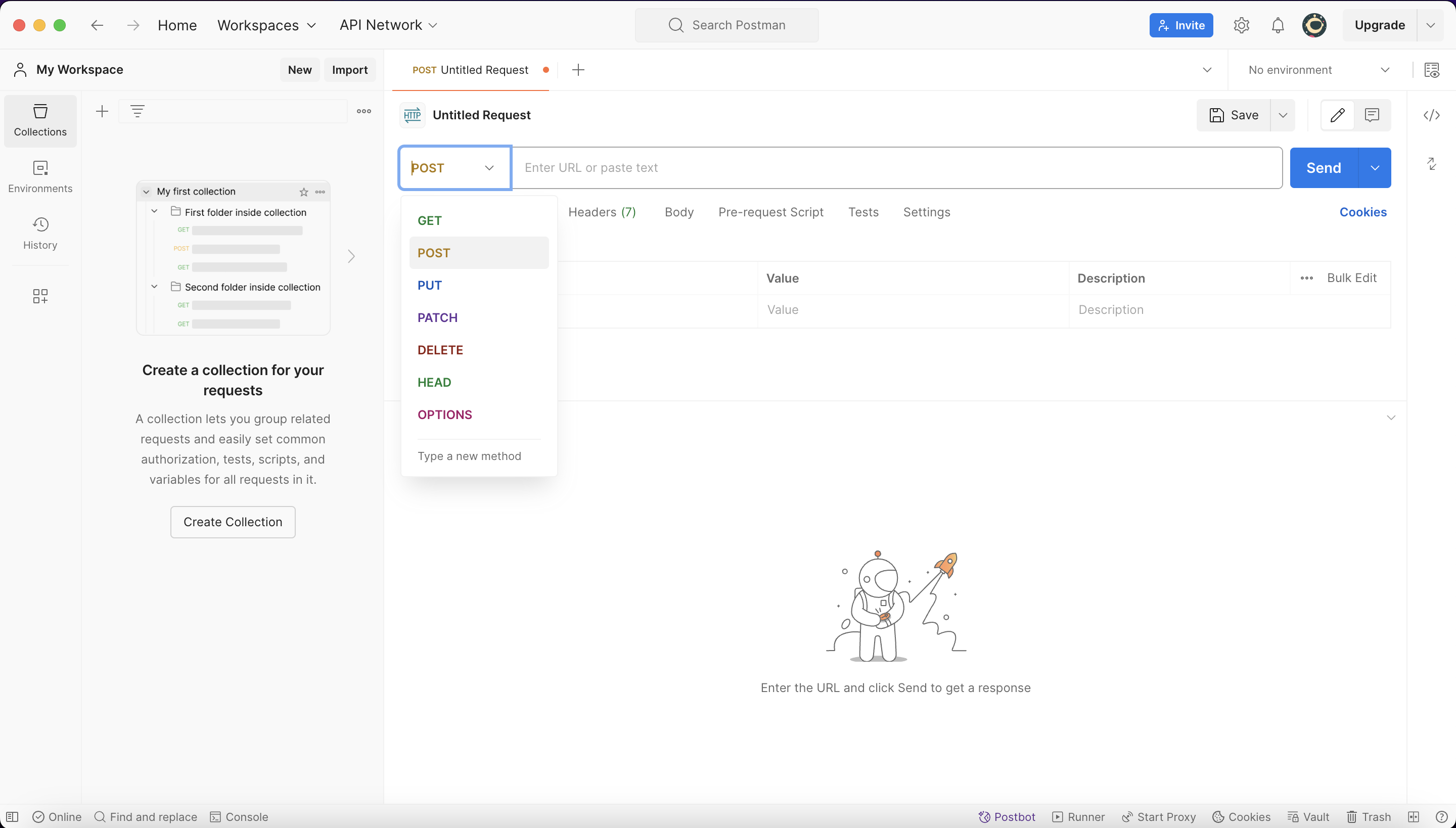1456x828 pixels.
Task: Open the notifications bell
Action: (x=1278, y=26)
